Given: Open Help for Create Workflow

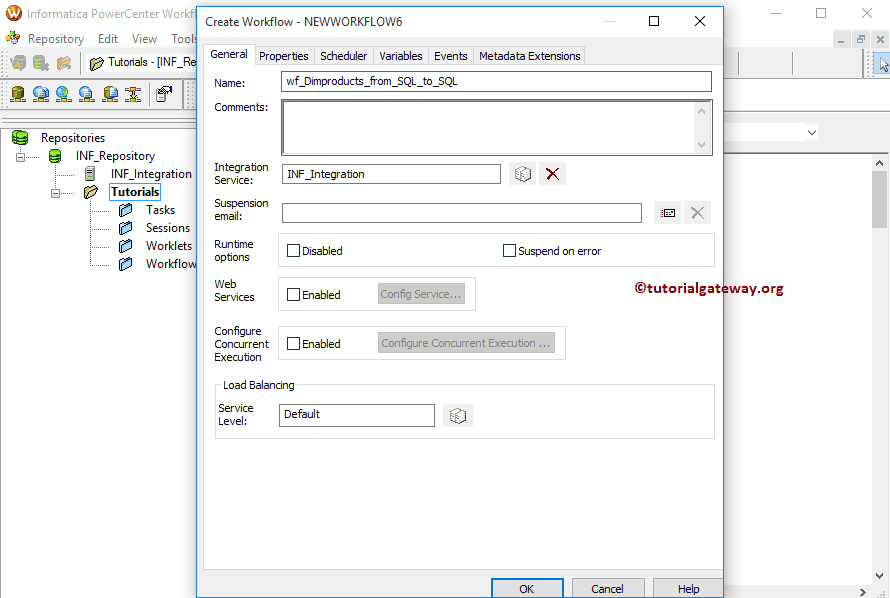Looking at the screenshot, I should (688, 588).
